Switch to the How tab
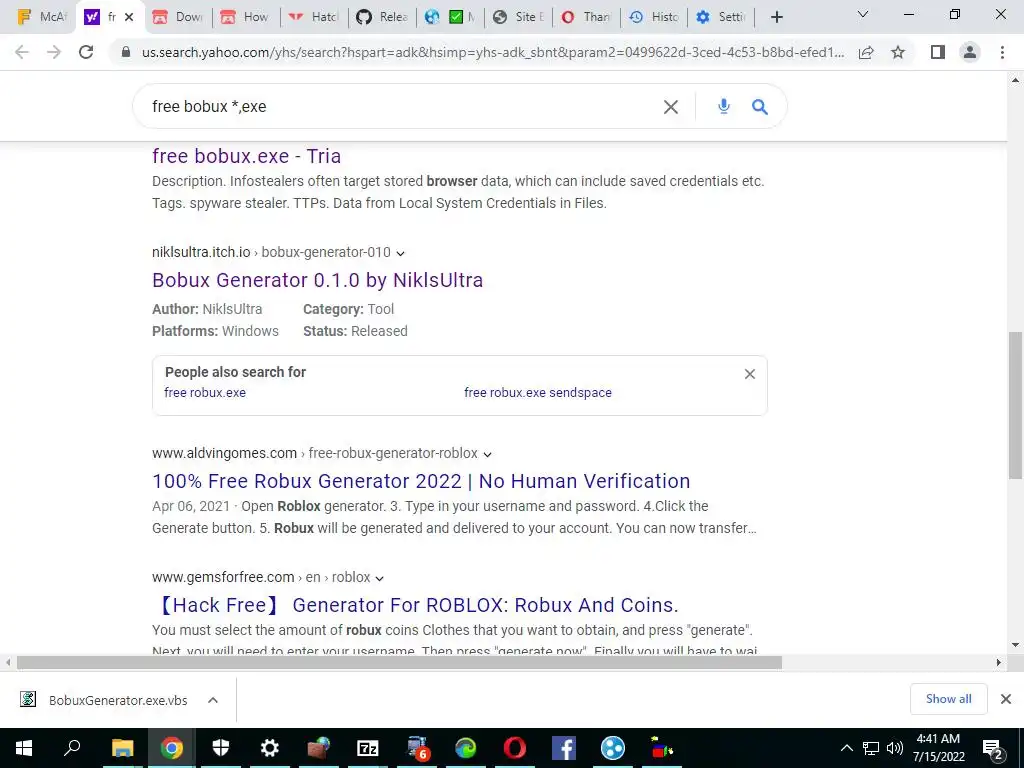The height and width of the screenshot is (768, 1024). pyautogui.click(x=246, y=17)
